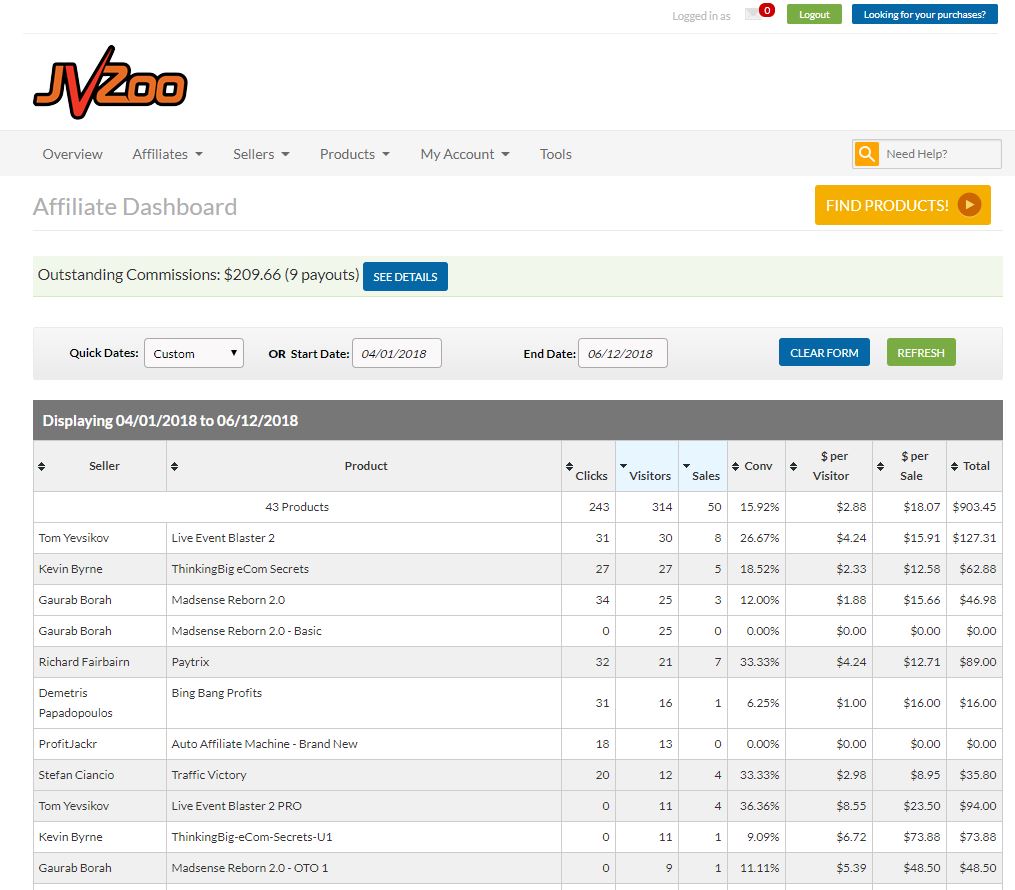Click the 36.36% conversion for Live Event Blaster 2 PRO

[x=759, y=807]
